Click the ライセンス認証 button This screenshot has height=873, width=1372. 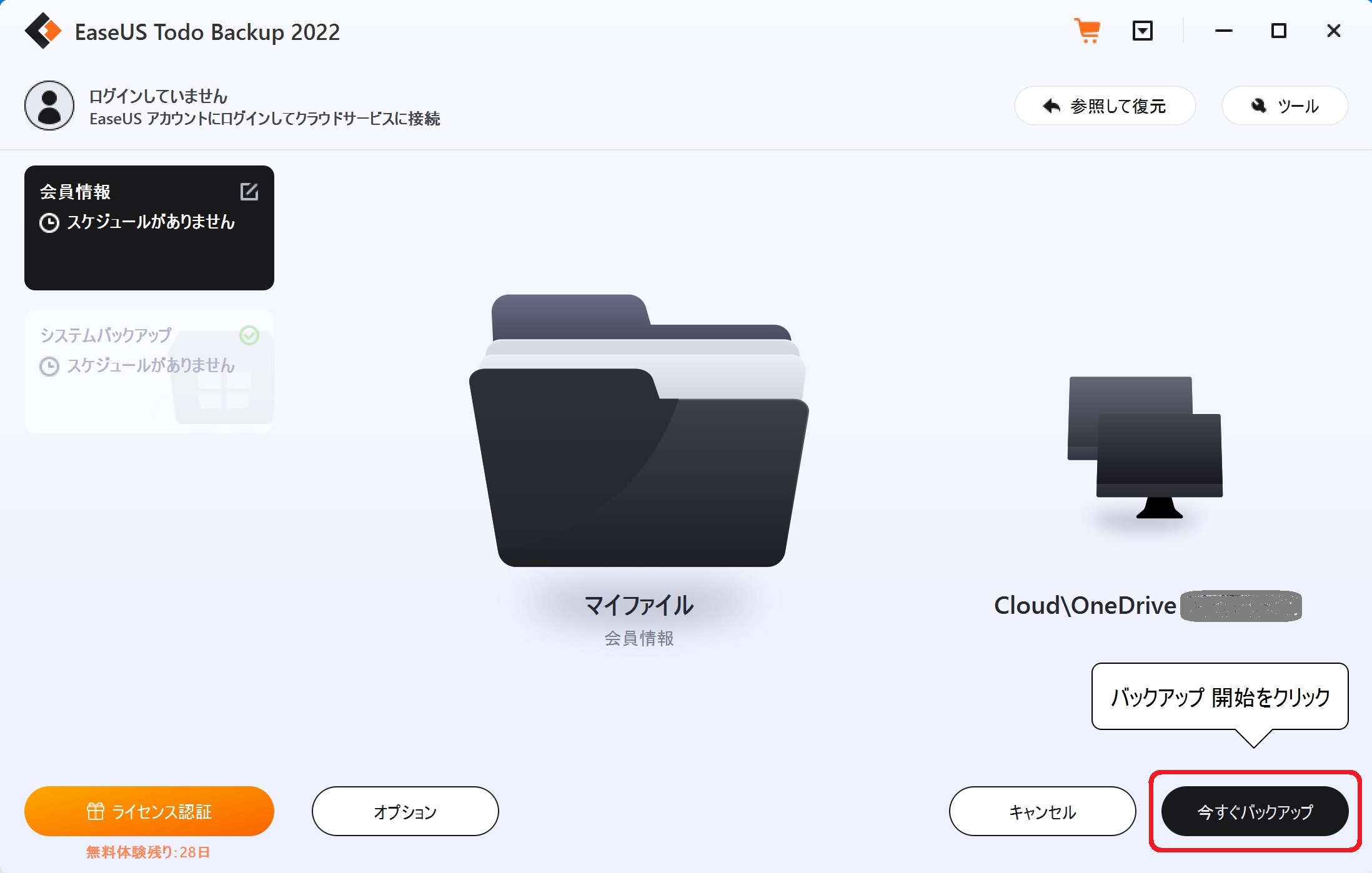[149, 811]
